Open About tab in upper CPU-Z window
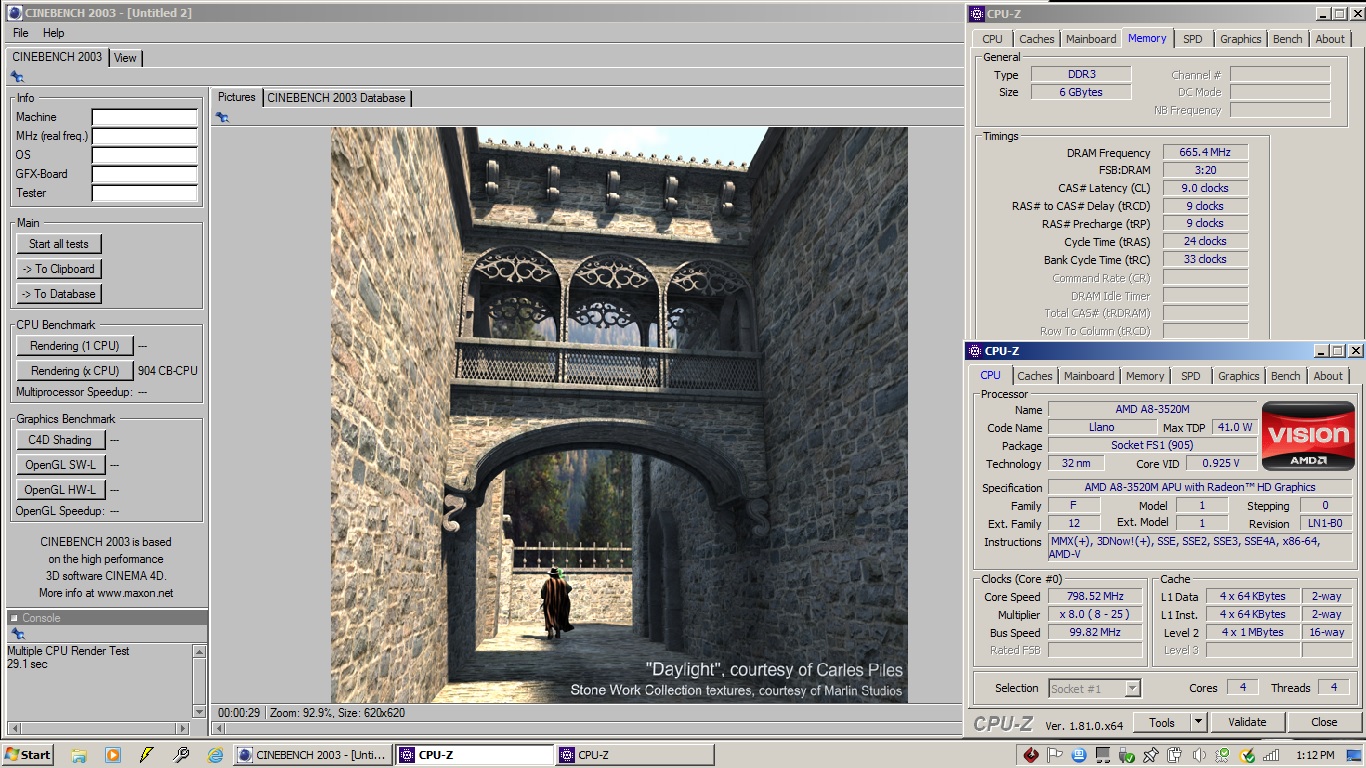This screenshot has width=1366, height=768. 1330,39
